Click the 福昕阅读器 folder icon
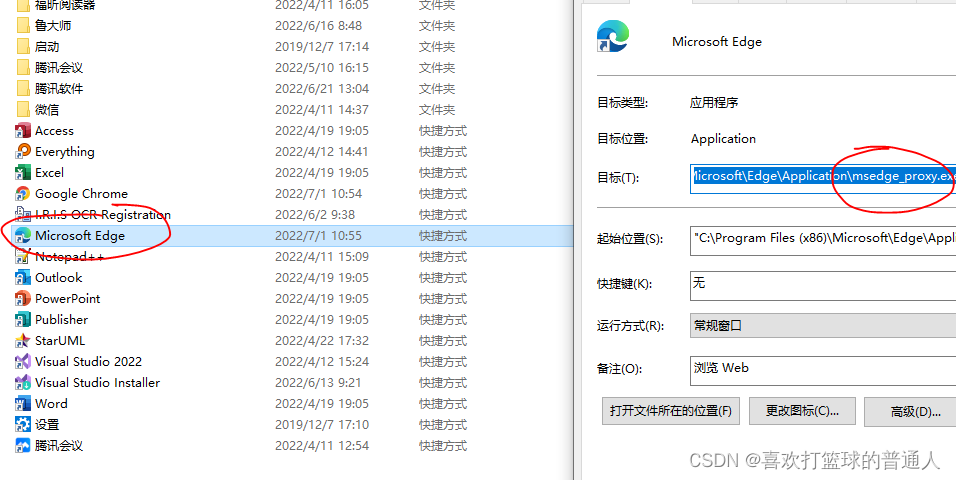This screenshot has height=480, width=956. 23,6
